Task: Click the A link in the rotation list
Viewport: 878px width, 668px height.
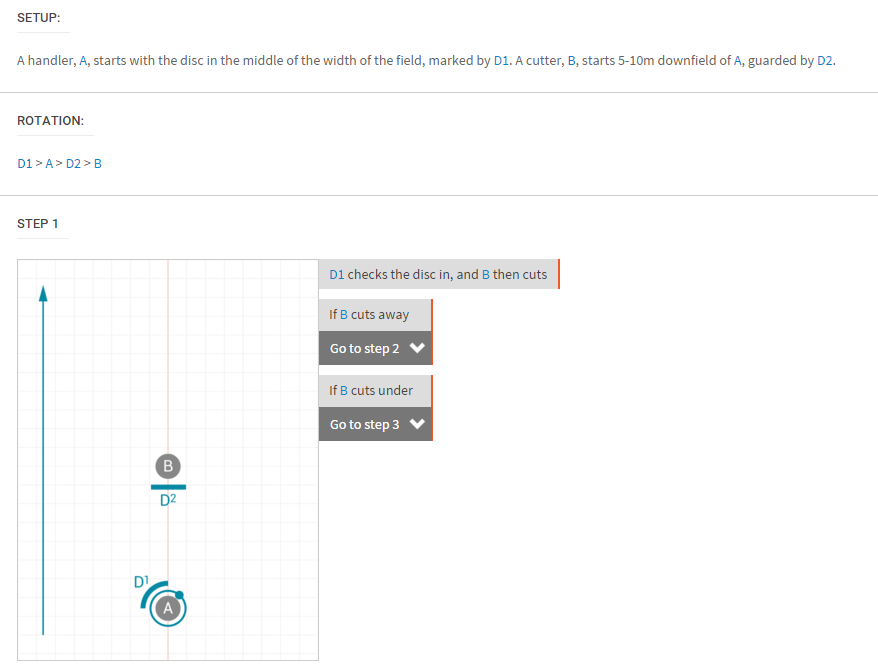Action: pos(49,164)
